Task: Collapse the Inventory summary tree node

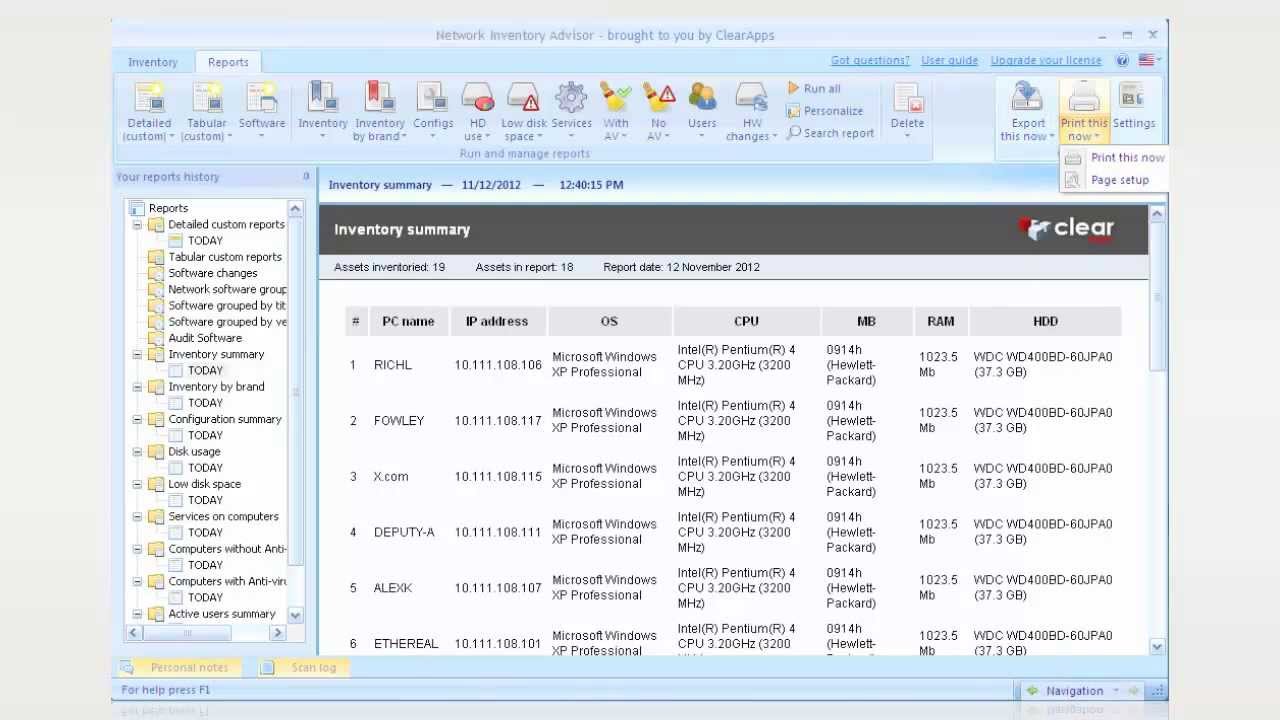Action: pos(138,355)
